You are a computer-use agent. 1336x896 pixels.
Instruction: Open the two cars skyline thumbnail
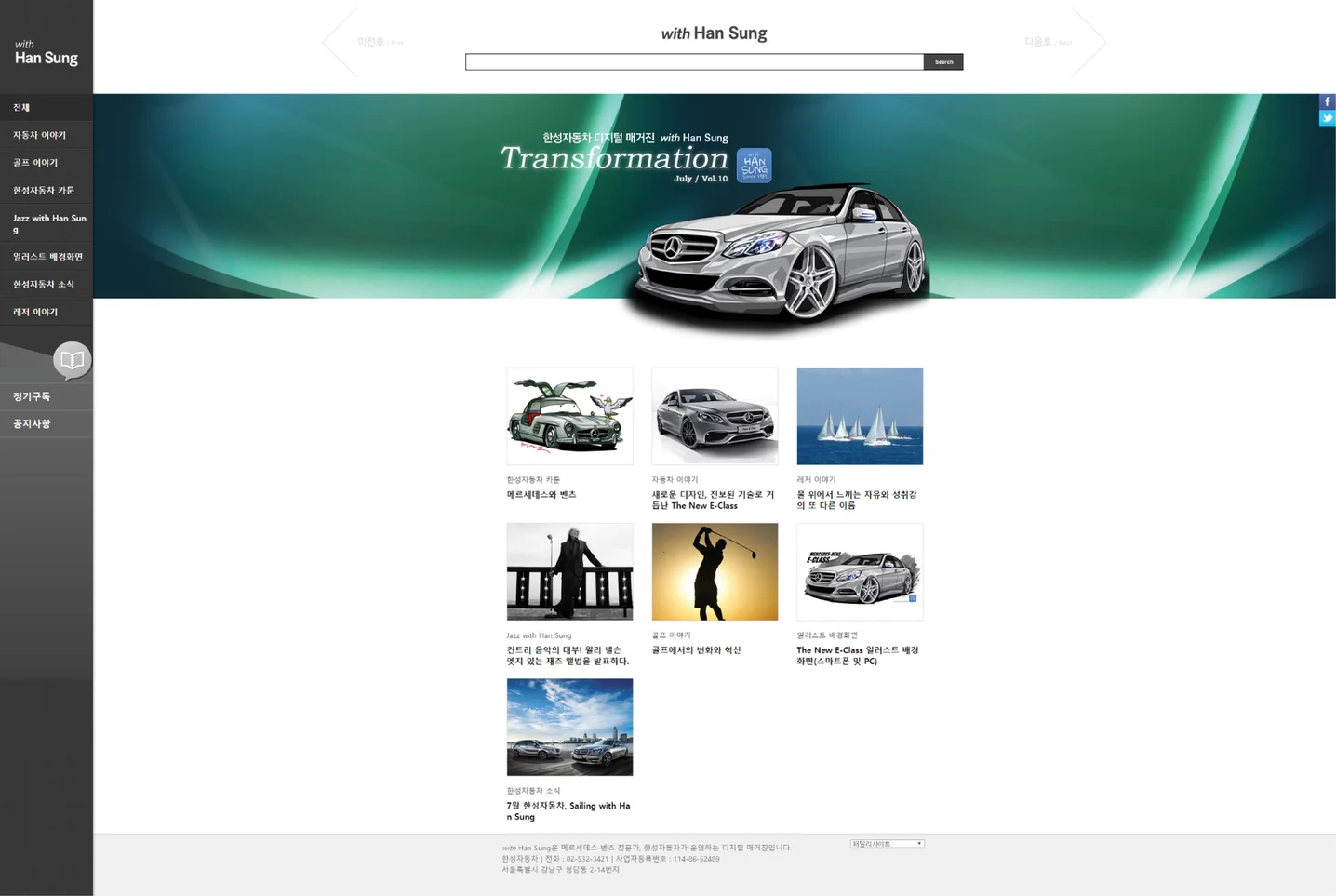(569, 727)
